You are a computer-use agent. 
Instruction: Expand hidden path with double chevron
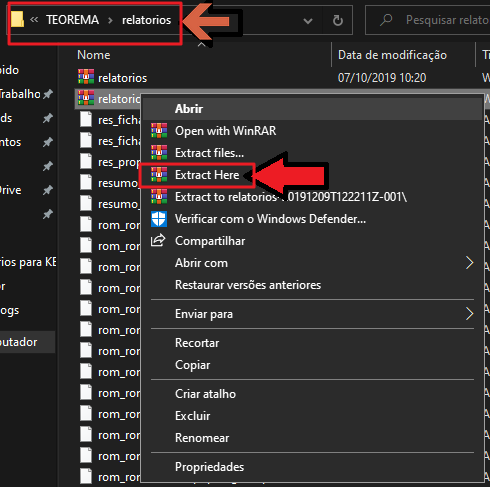pos(34,20)
